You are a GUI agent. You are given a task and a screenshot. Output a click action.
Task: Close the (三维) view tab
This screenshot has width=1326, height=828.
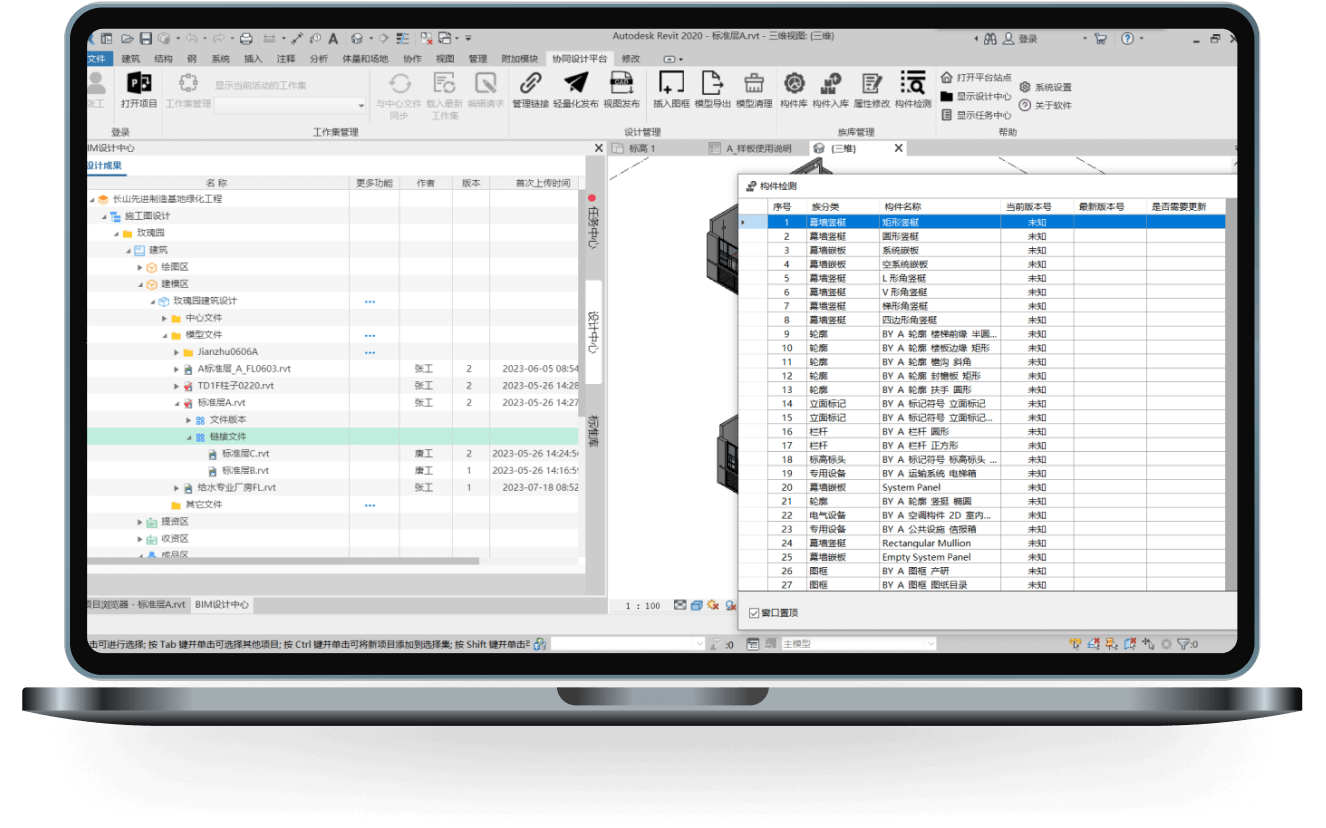(x=898, y=148)
